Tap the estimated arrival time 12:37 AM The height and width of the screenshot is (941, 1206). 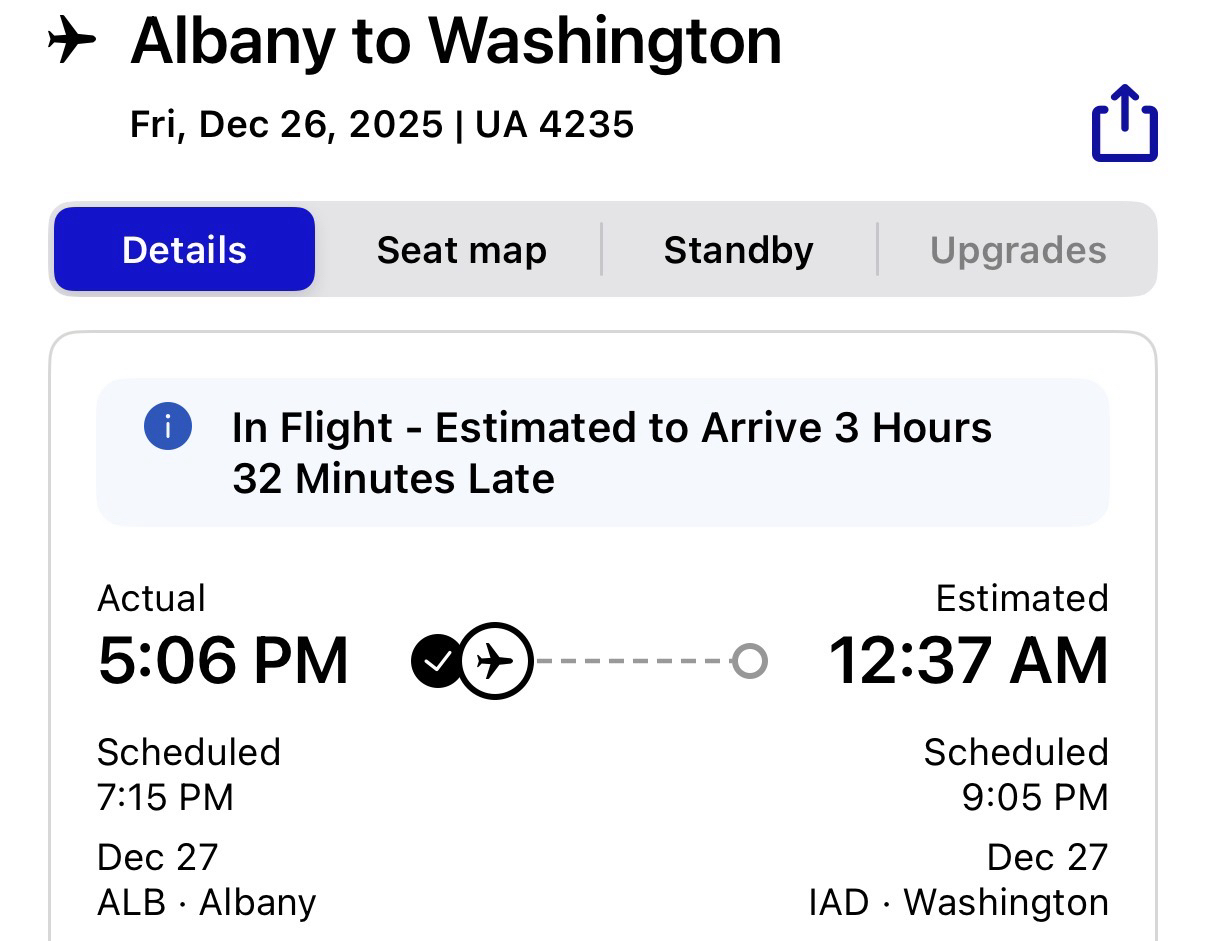pyautogui.click(x=968, y=661)
